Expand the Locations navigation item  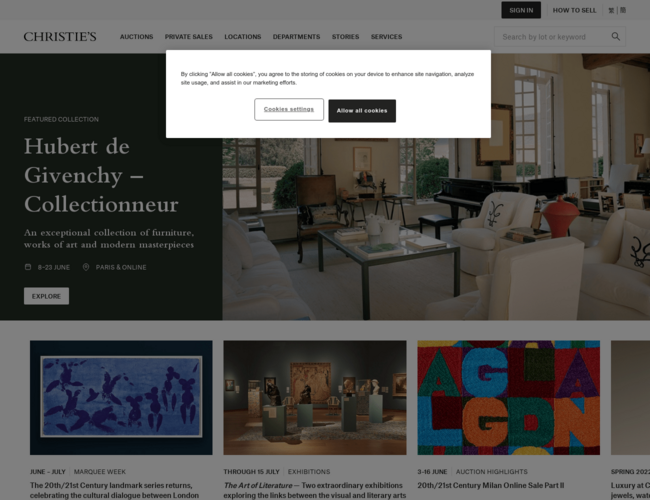[x=243, y=36]
